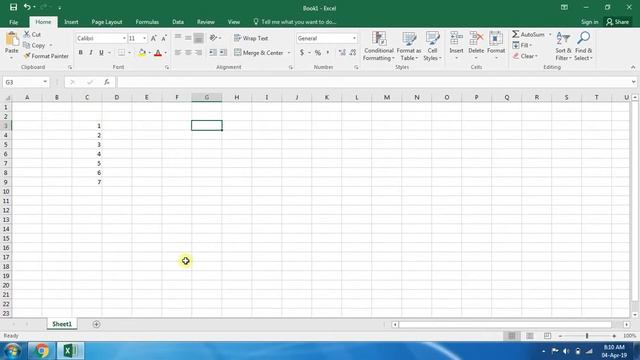Toggle Underline formatting

point(101,53)
